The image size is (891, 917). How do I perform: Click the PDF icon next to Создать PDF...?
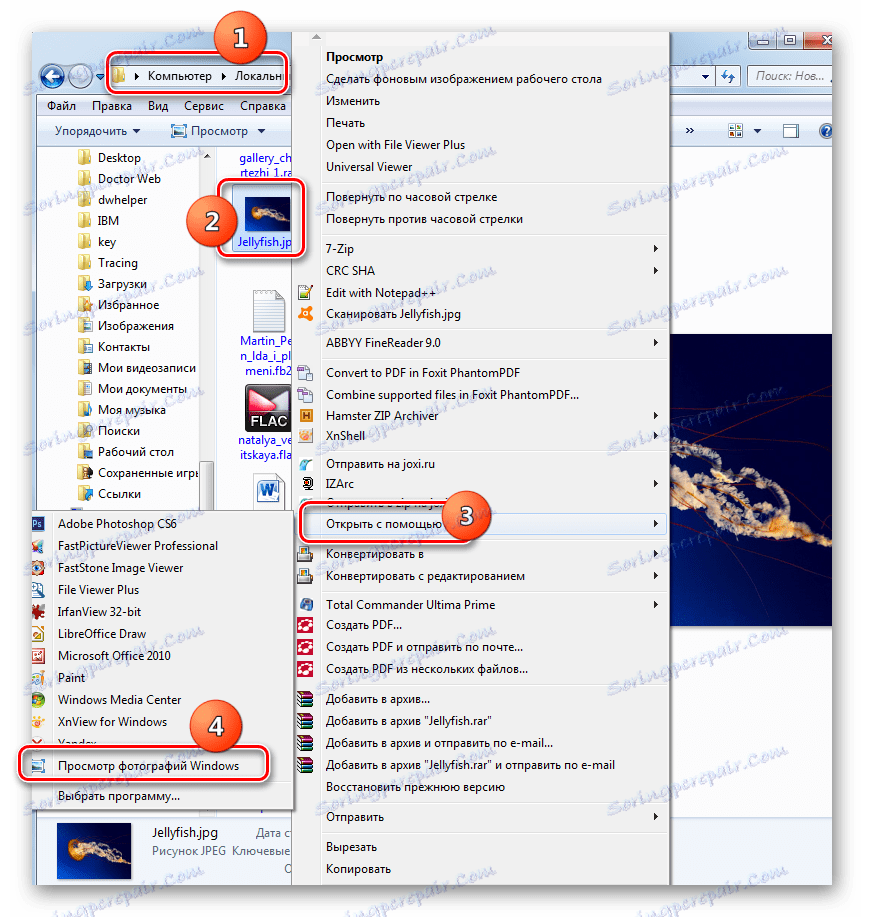(x=305, y=625)
